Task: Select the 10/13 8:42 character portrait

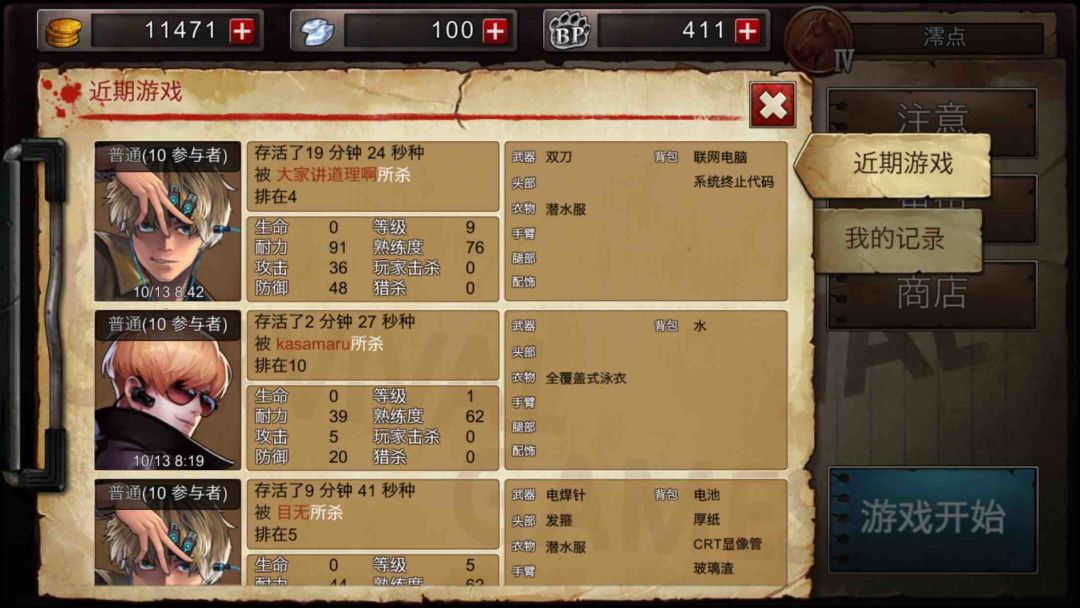Action: pyautogui.click(x=167, y=221)
